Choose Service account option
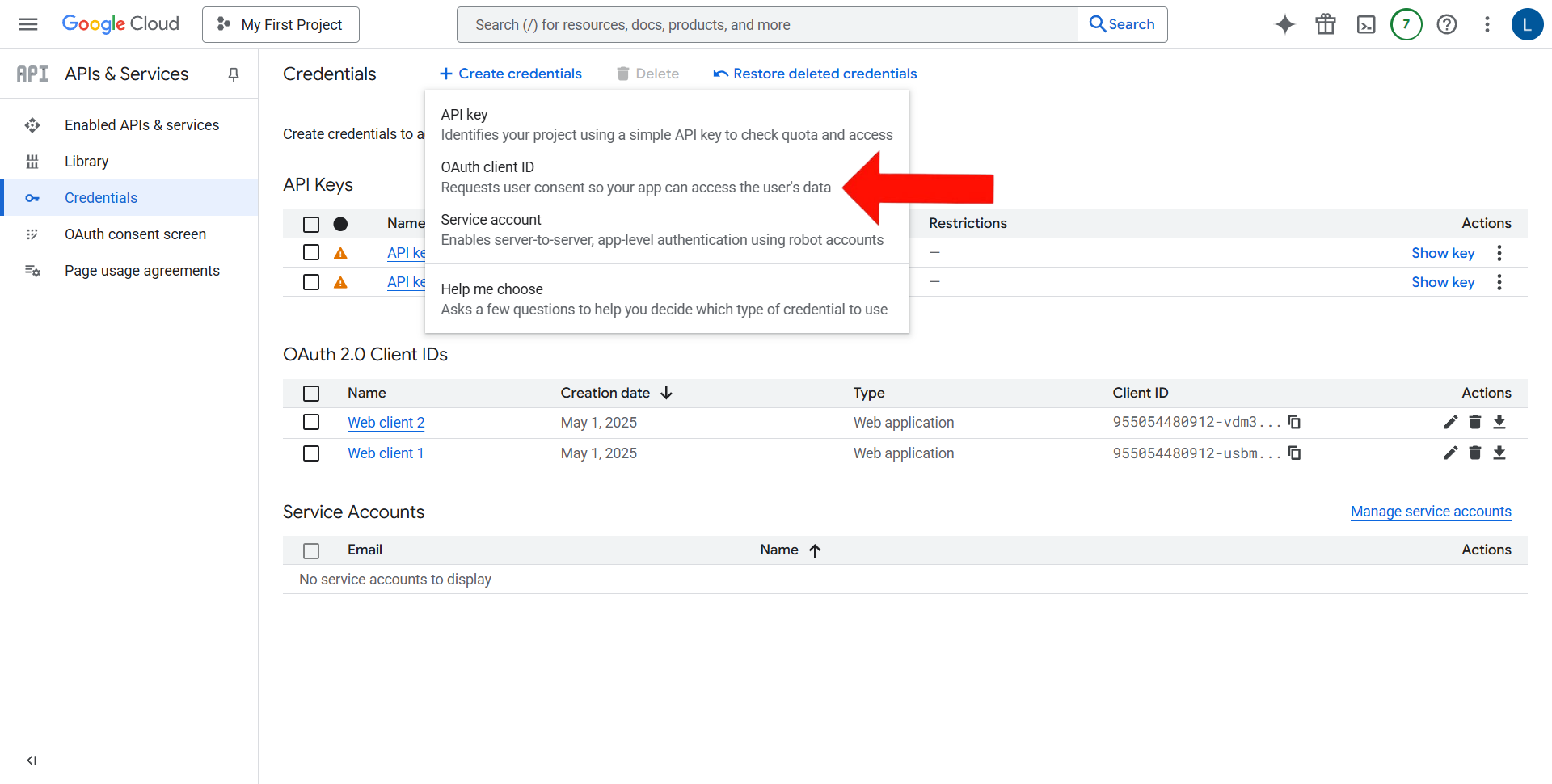1552x784 pixels. pos(667,230)
